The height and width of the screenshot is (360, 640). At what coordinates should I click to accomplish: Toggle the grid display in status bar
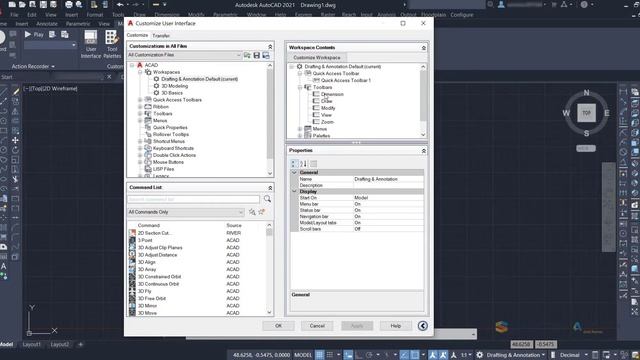coord(320,355)
